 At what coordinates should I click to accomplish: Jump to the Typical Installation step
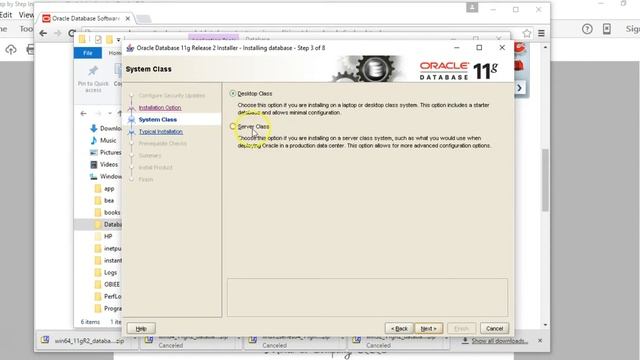click(161, 132)
